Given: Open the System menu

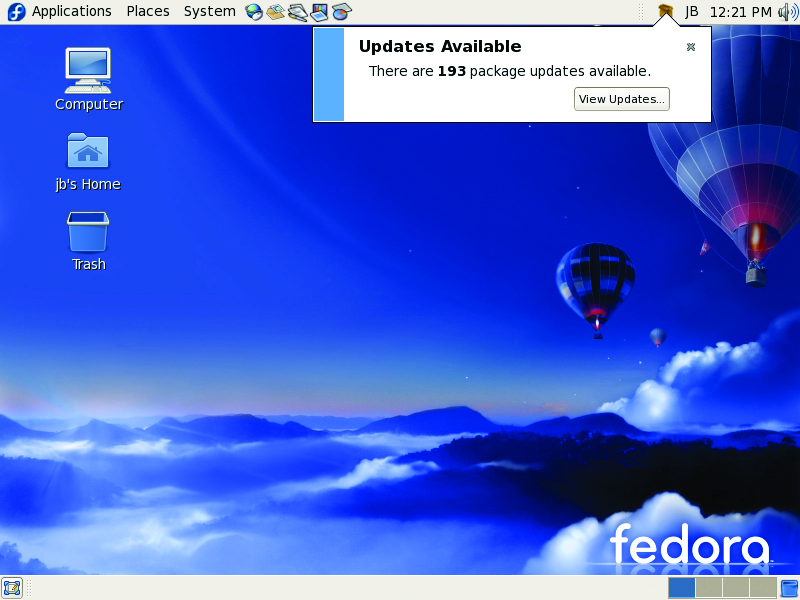Looking at the screenshot, I should point(209,12).
